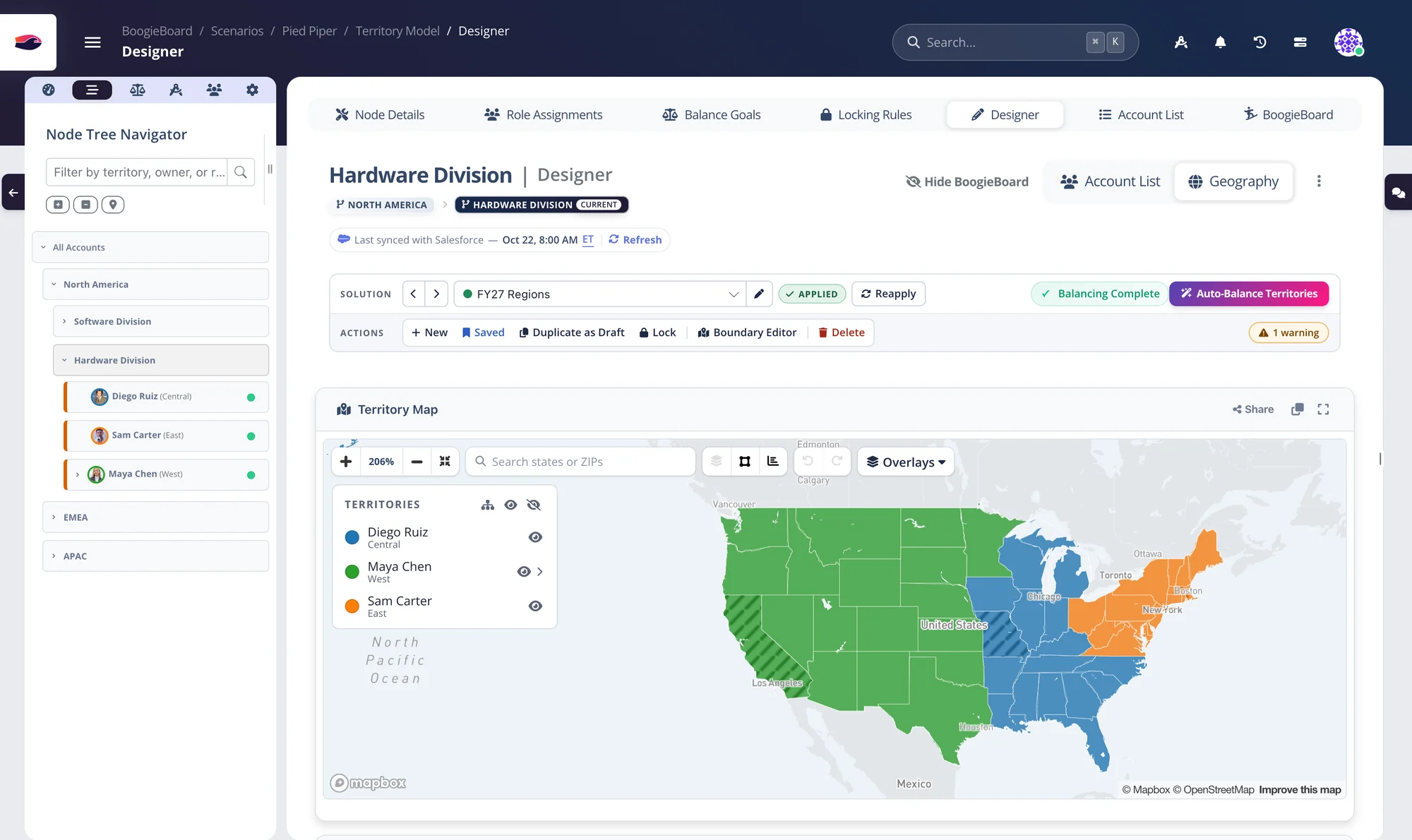Switch to the Locking Rules tab
Screen dimensions: 1412x840
tap(866, 114)
